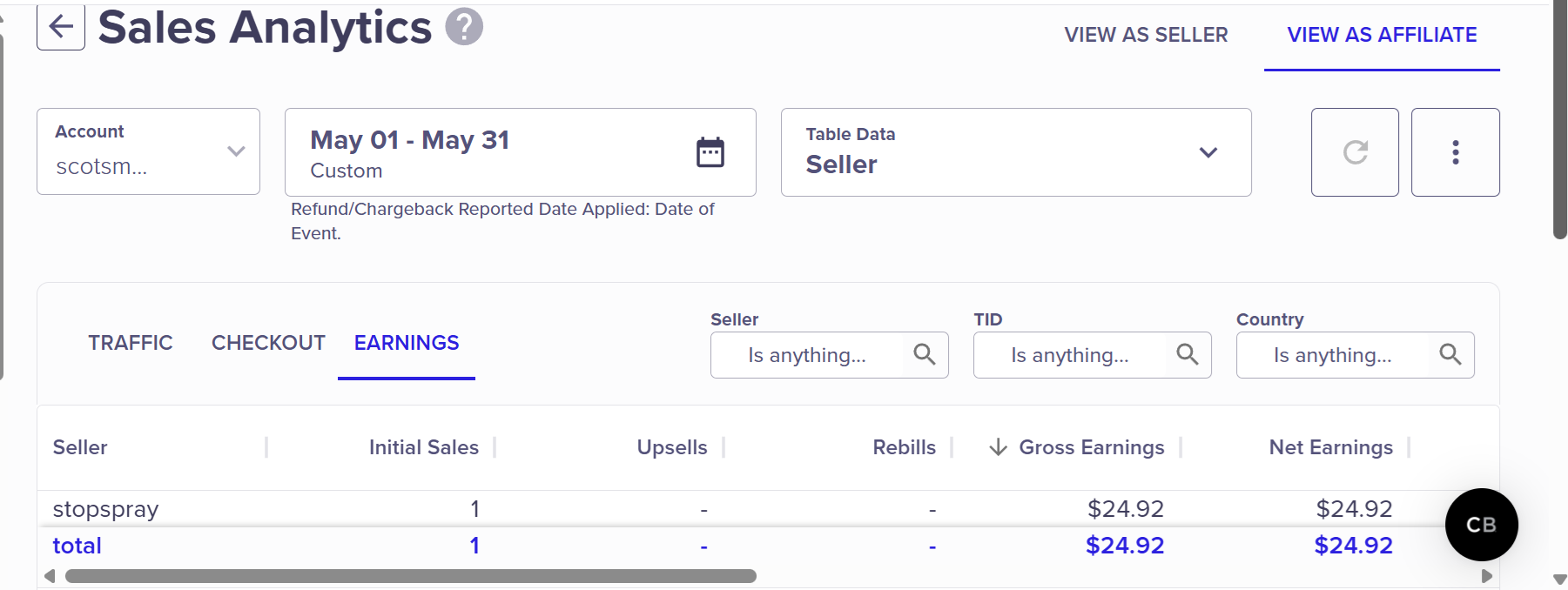Click the back arrow beside Sales Analytics

pyautogui.click(x=61, y=27)
